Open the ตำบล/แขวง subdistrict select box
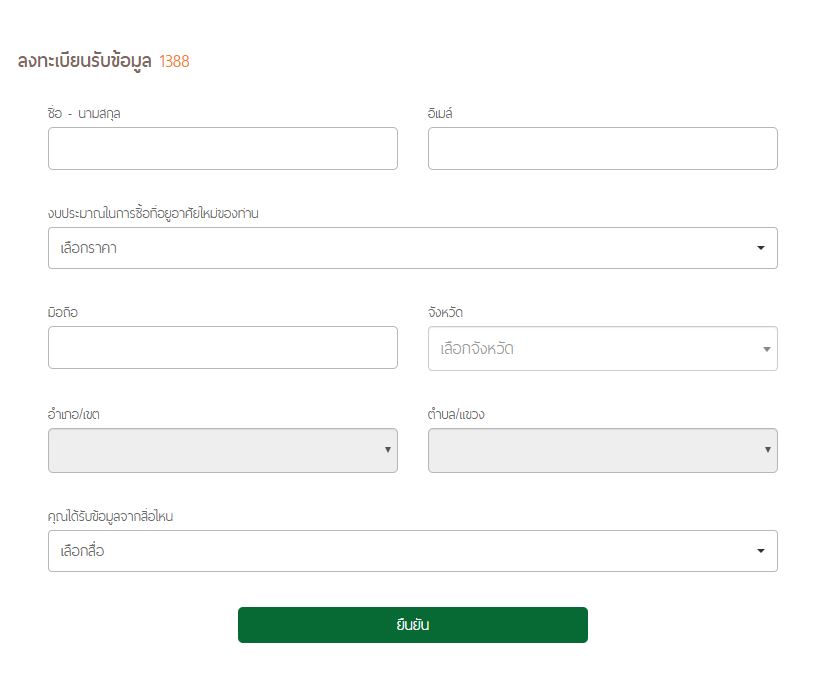The width and height of the screenshot is (819, 687). click(x=595, y=450)
